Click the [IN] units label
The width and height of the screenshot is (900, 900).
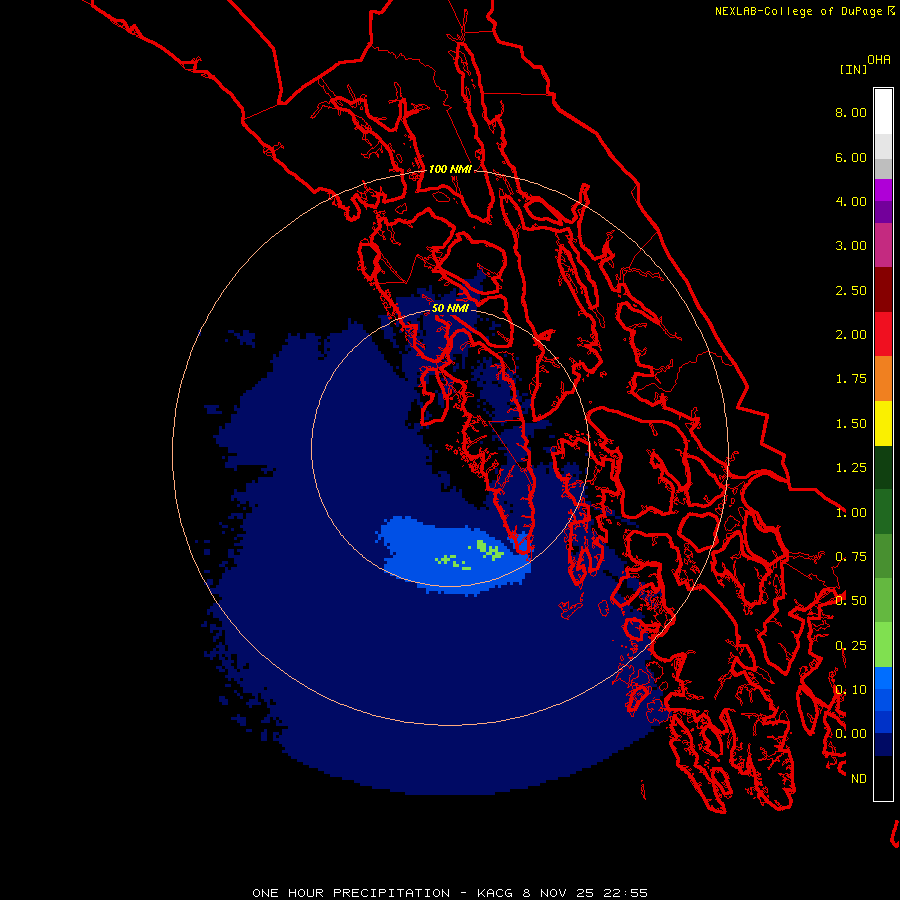coord(853,69)
